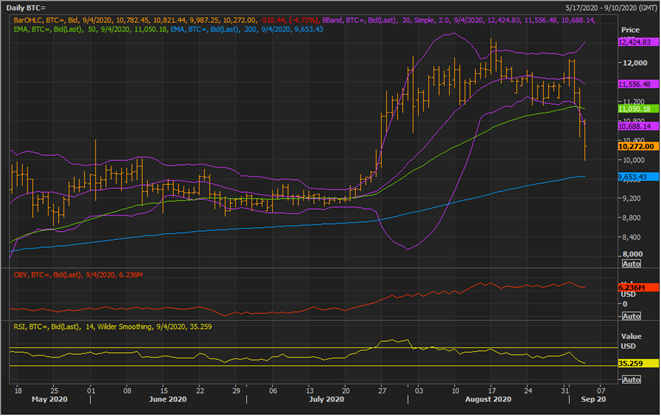Click the OBV panel's Auto button
661x416 pixels.
tap(631, 316)
